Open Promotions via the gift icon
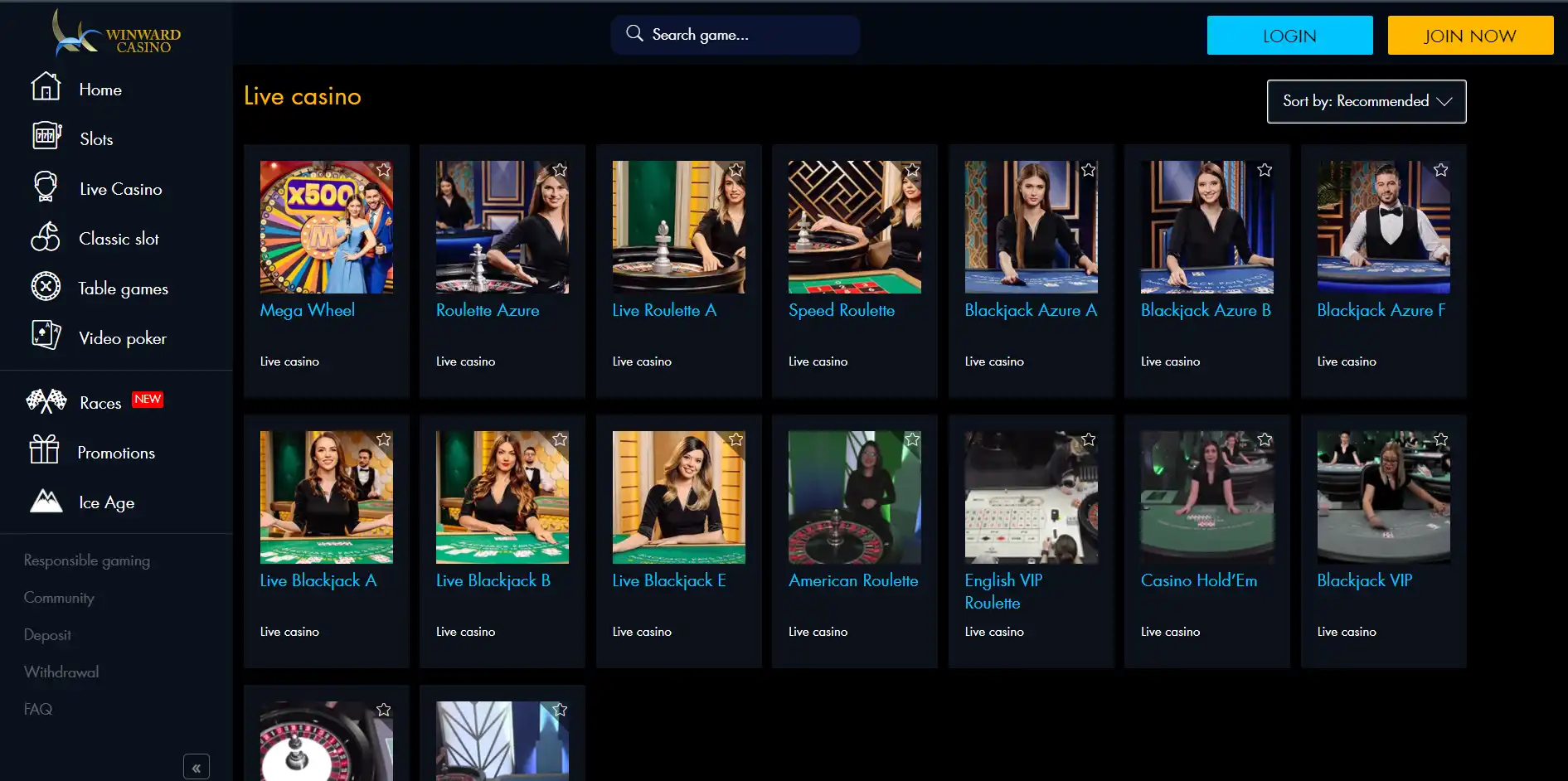The height and width of the screenshot is (781, 1568). (44, 450)
